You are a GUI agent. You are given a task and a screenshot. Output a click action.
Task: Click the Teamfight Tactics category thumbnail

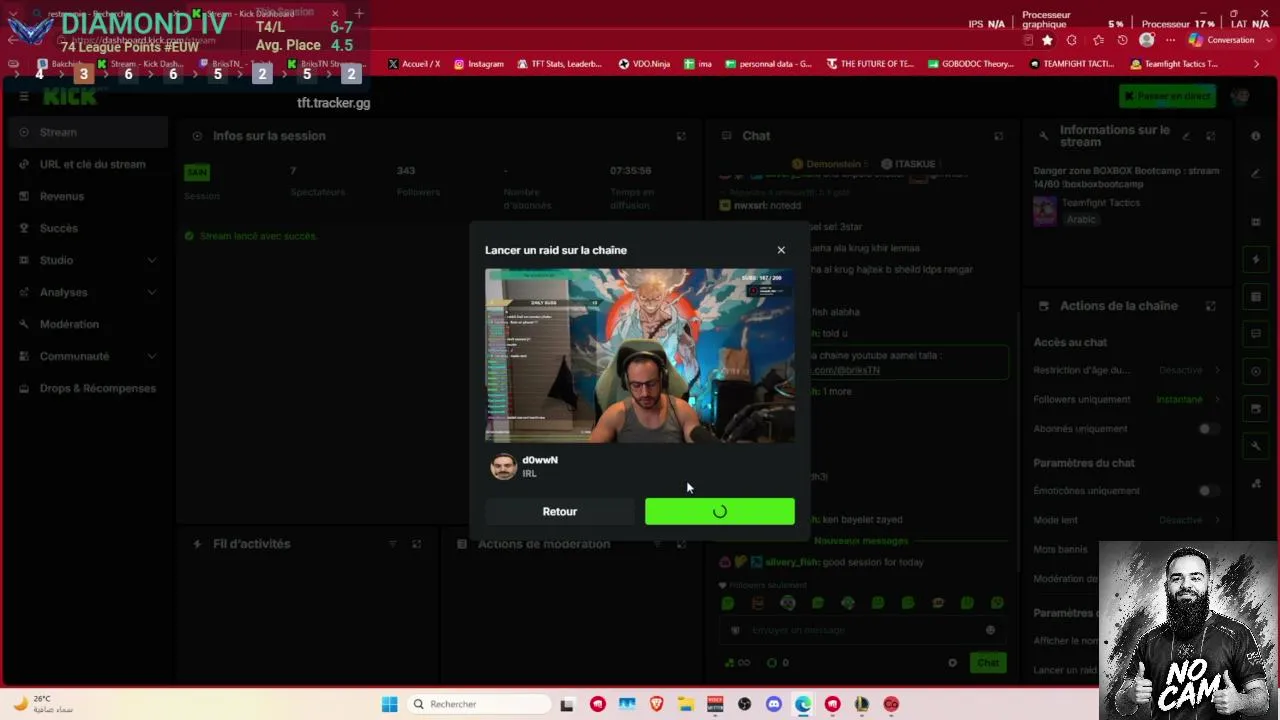1045,210
